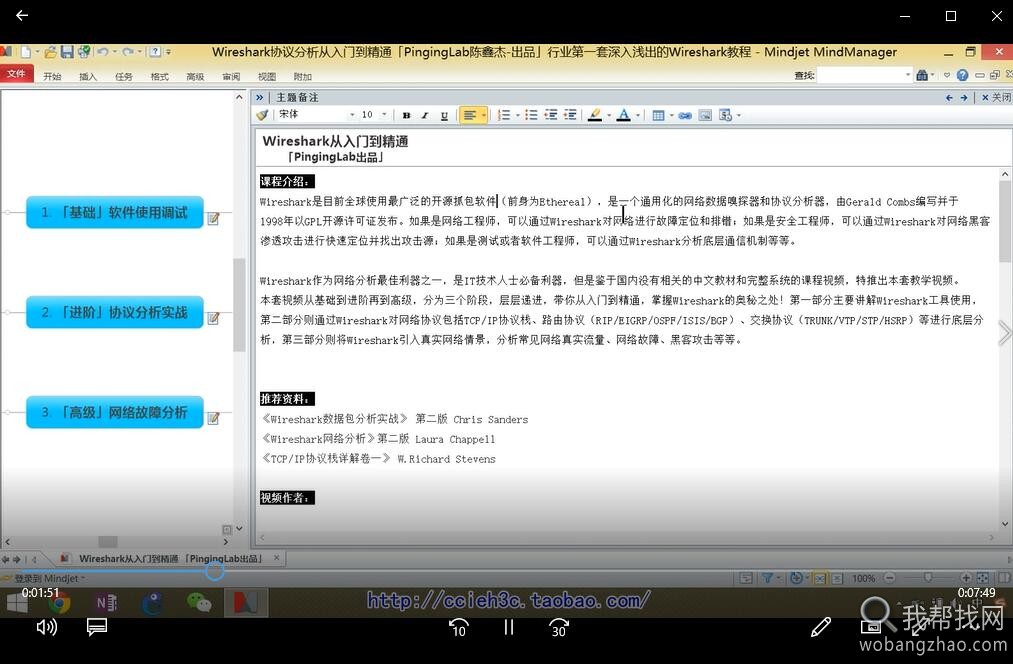The height and width of the screenshot is (664, 1013).
Task: Open the 文件 file tab
Action: [x=16, y=74]
